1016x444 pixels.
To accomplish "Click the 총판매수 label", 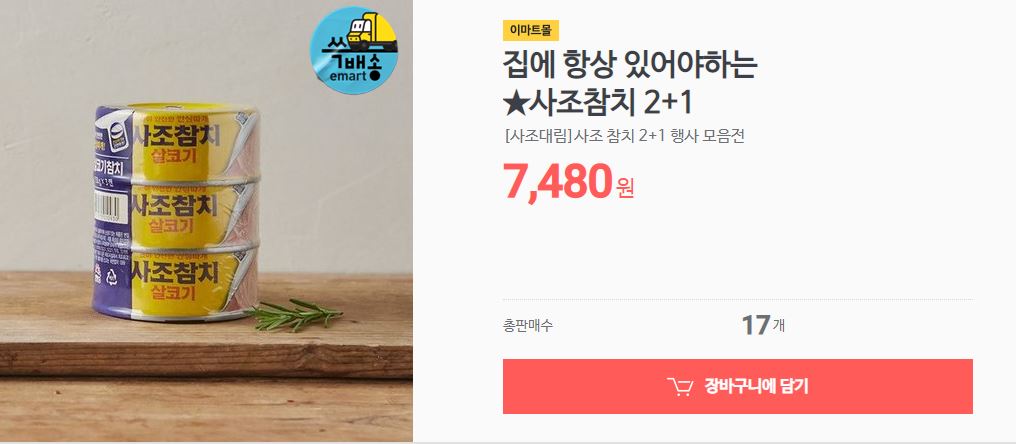I will click(527, 326).
